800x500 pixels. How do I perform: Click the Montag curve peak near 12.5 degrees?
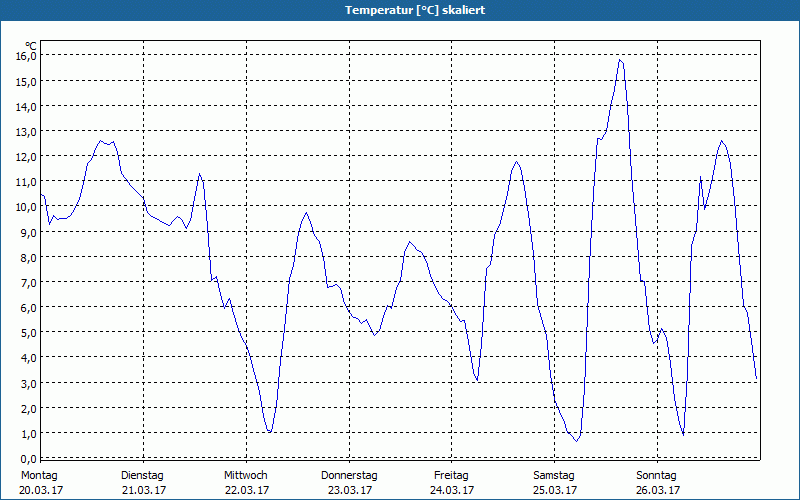tap(101, 141)
